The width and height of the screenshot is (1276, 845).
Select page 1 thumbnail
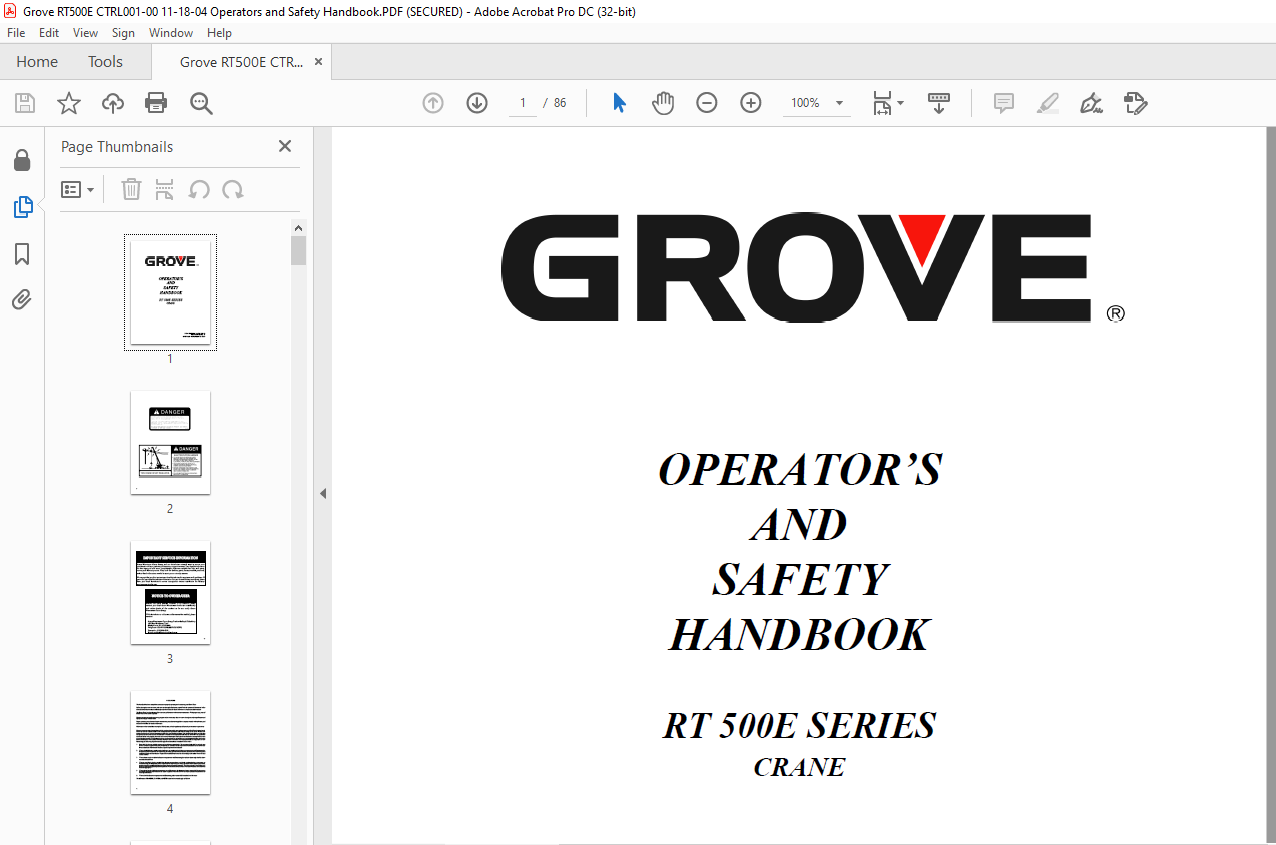point(170,292)
